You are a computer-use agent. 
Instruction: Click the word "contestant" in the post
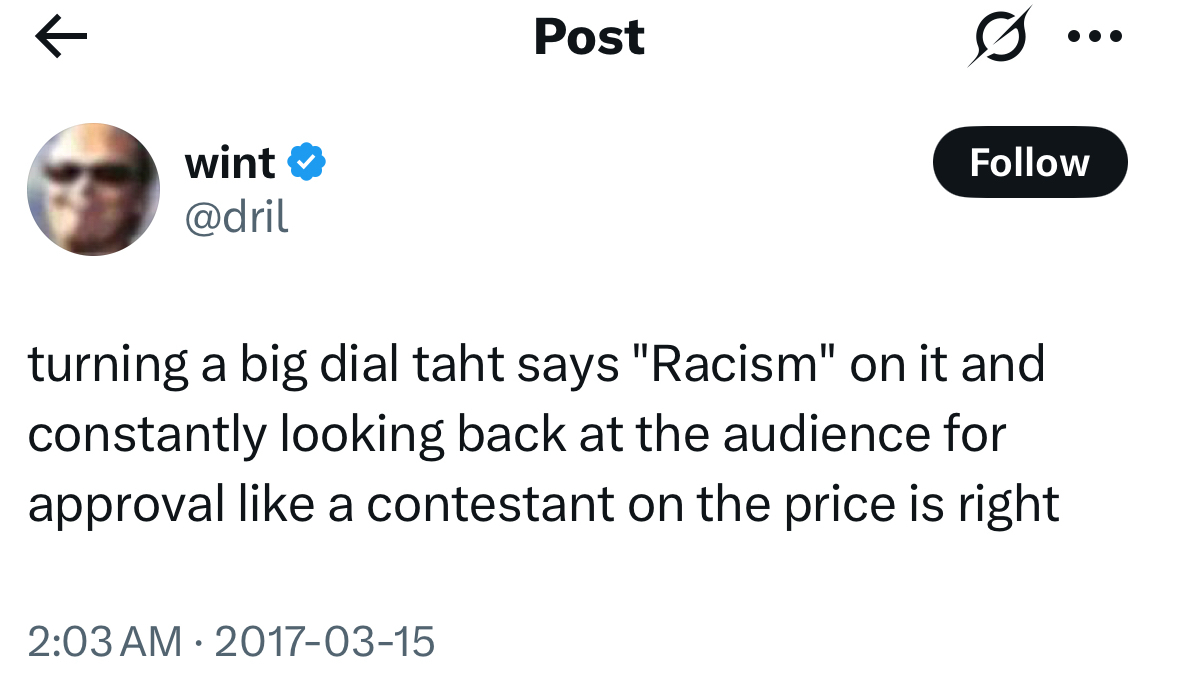click(x=490, y=505)
